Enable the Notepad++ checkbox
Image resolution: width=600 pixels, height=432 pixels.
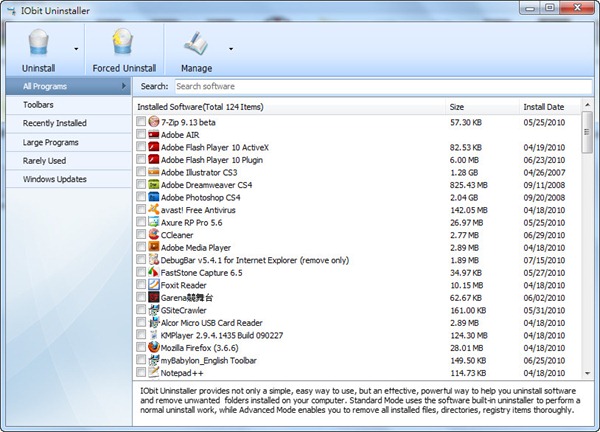141,372
